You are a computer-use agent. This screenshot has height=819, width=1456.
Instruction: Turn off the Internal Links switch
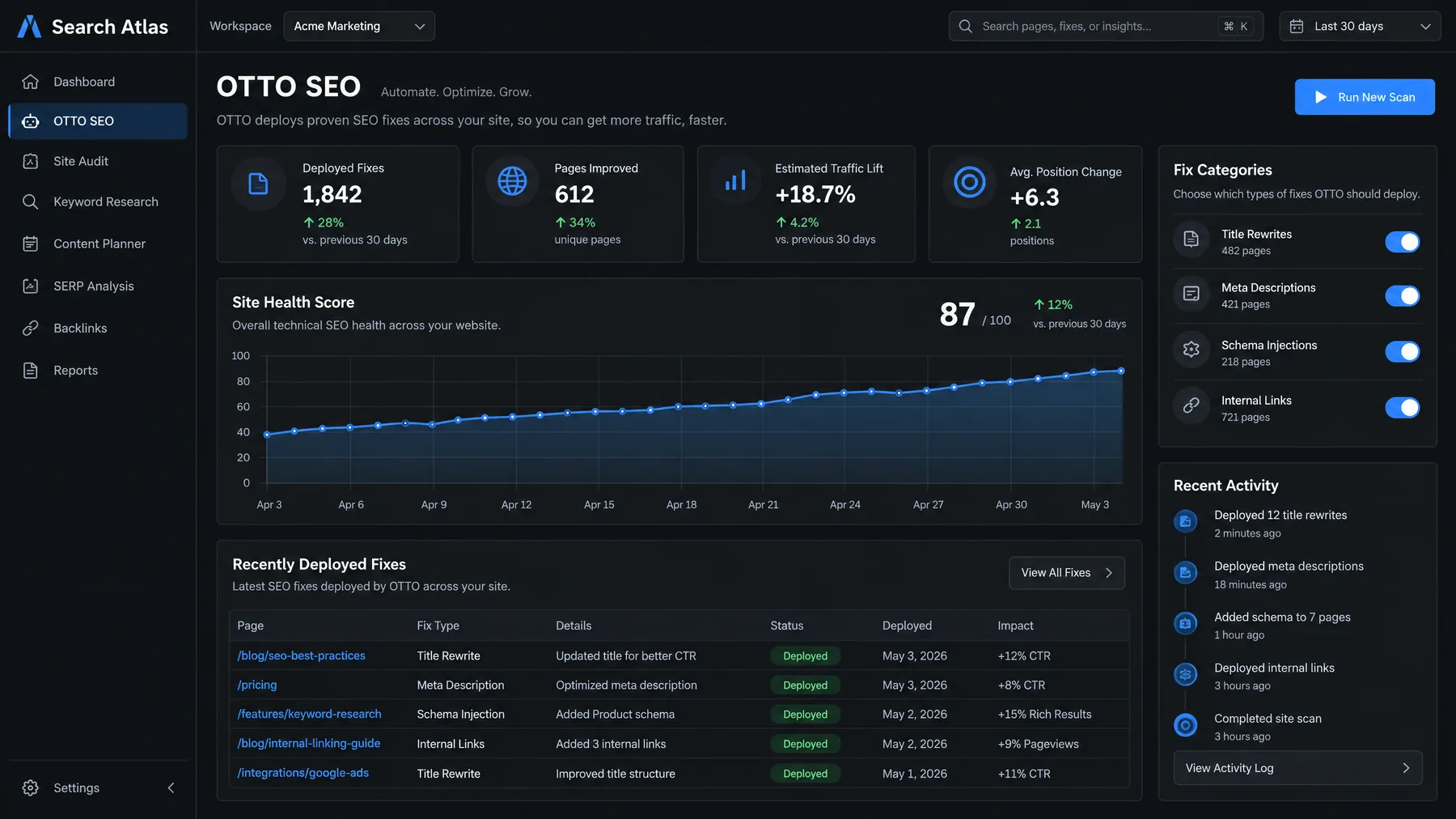(1403, 407)
